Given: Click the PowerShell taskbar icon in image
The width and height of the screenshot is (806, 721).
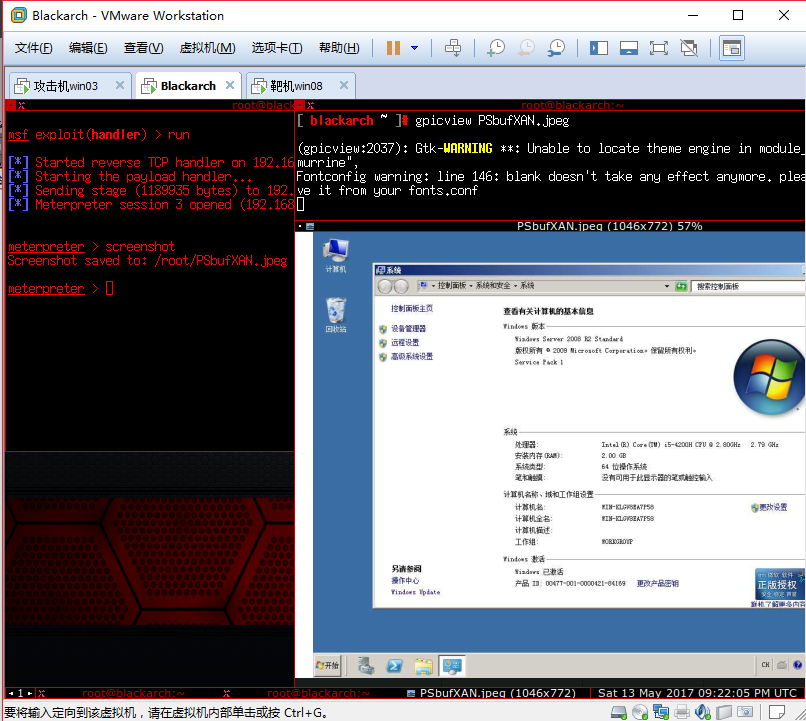Looking at the screenshot, I should click(x=394, y=666).
